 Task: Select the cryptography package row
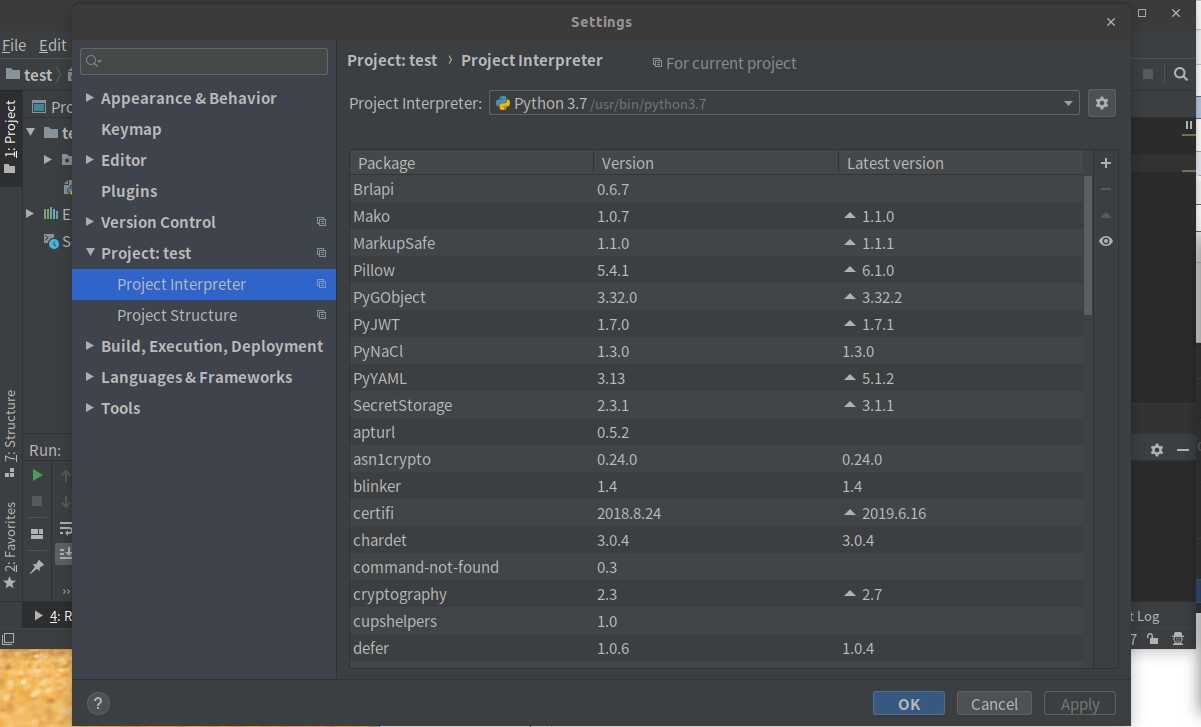click(716, 594)
